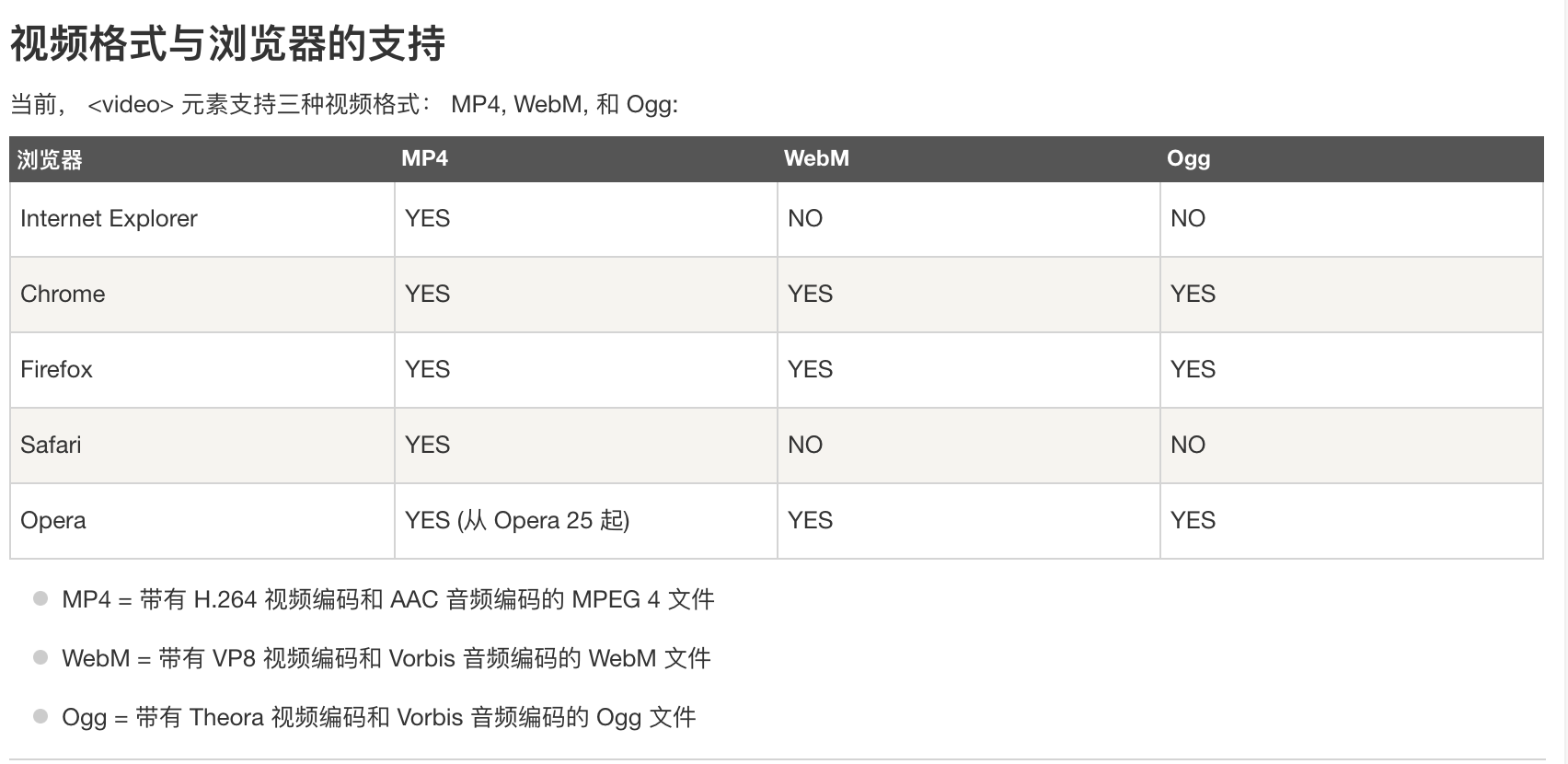Click the heading 视频格式与浏览器的支持
Screen dimensions: 1568x764
pos(227,43)
